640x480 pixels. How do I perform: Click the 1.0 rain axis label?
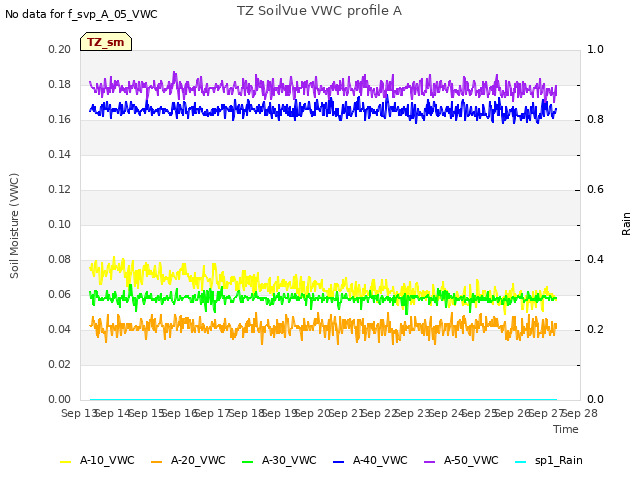(x=595, y=49)
